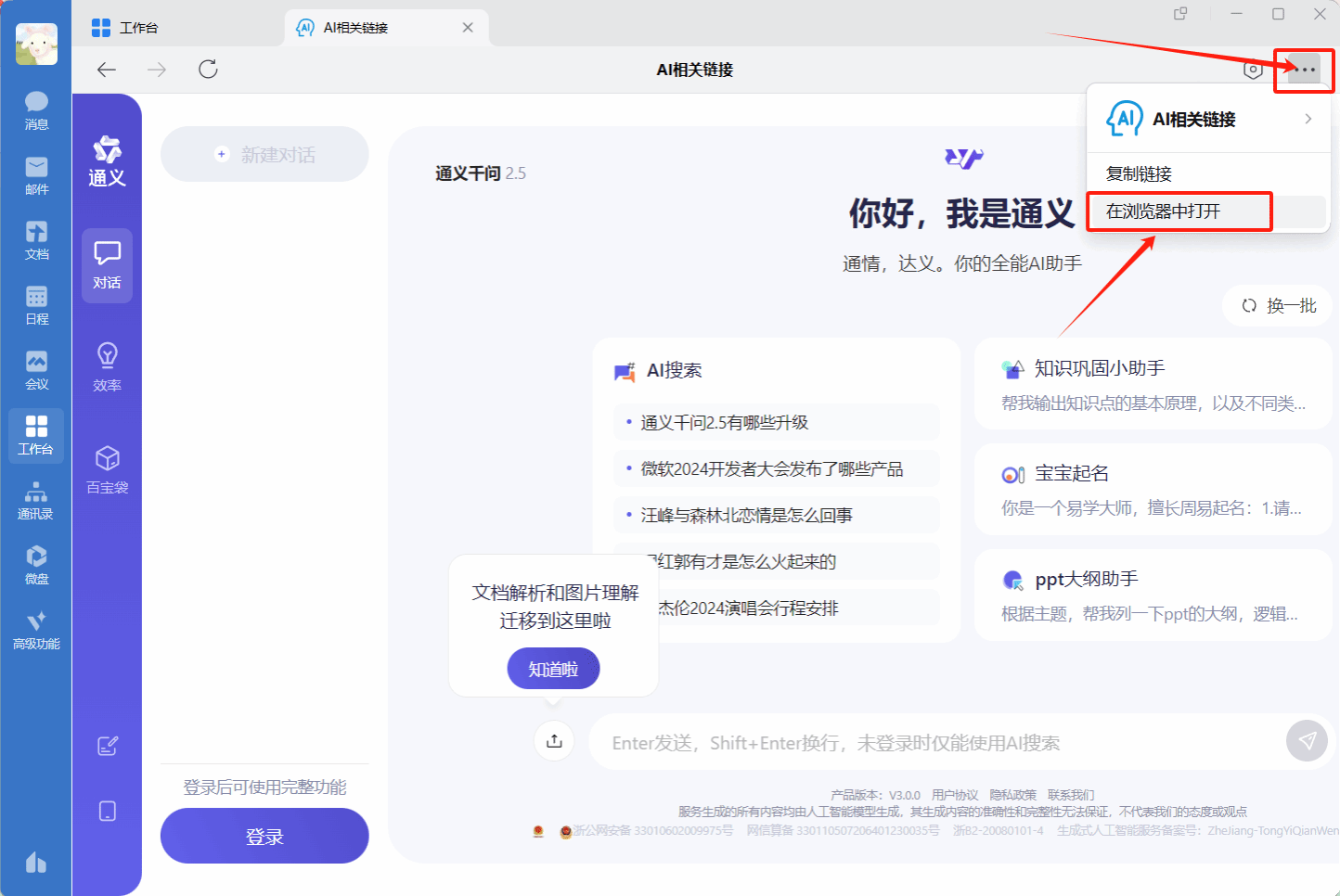Open the 微盘 drive icon

36,565
